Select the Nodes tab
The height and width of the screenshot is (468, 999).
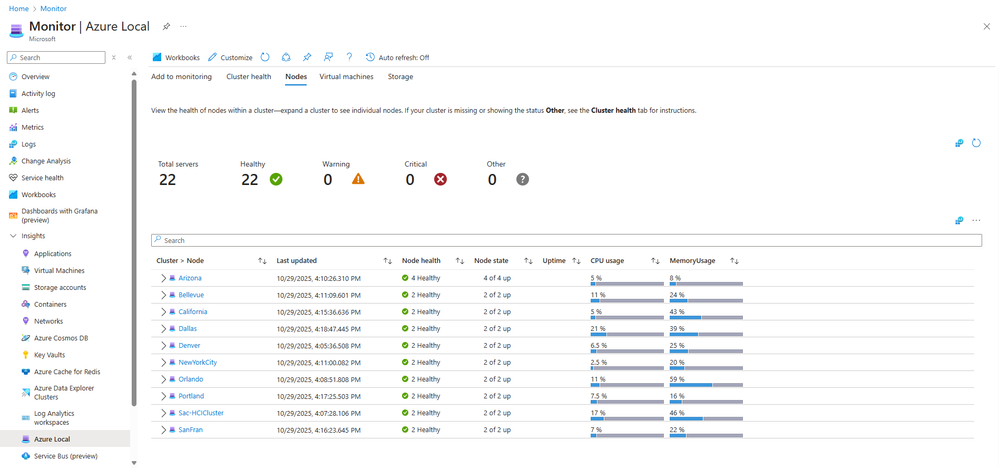click(x=296, y=76)
